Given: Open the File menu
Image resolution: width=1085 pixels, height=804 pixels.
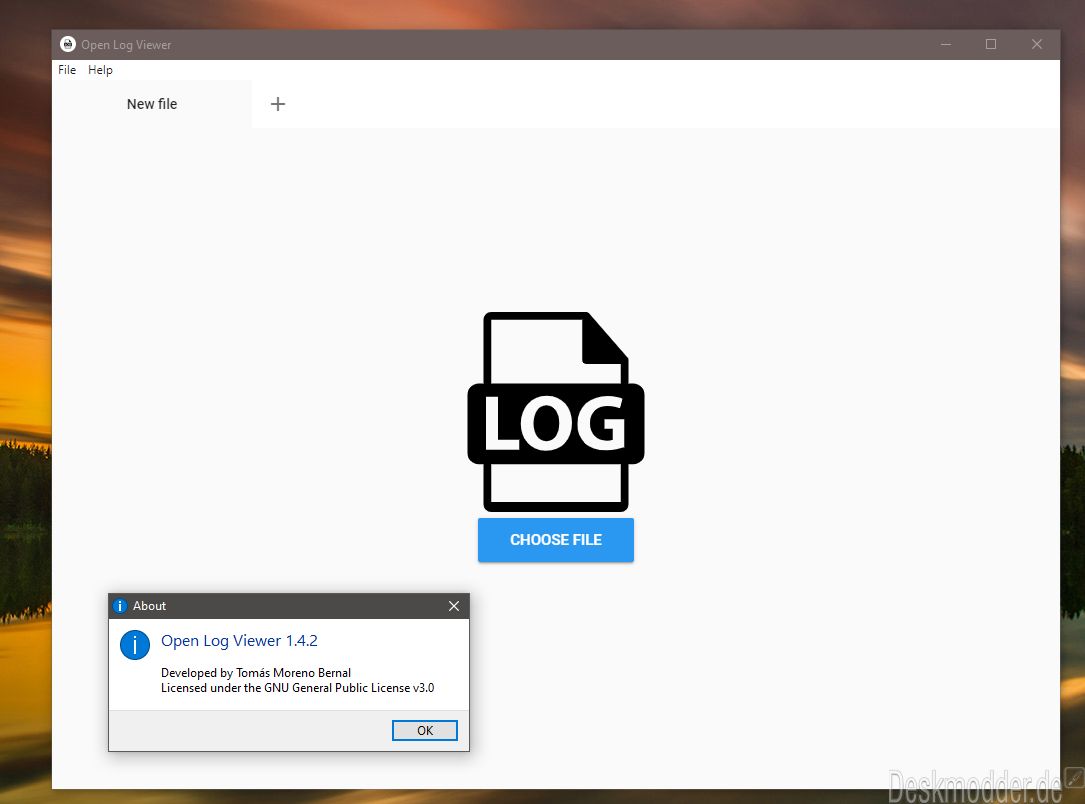Looking at the screenshot, I should tap(67, 70).
